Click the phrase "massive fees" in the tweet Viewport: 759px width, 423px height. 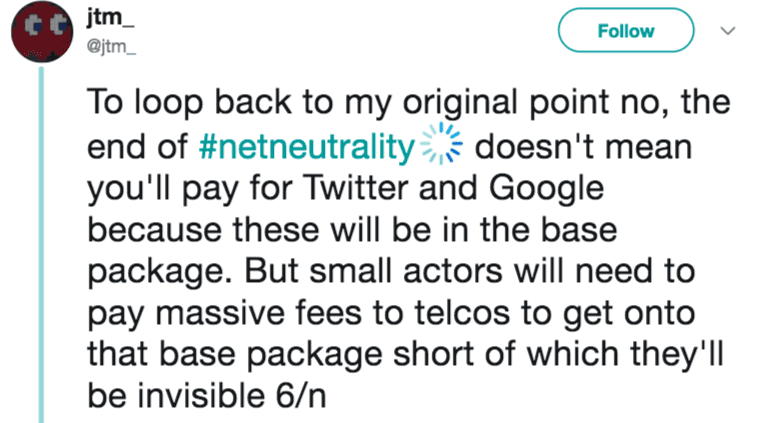click(x=259, y=313)
